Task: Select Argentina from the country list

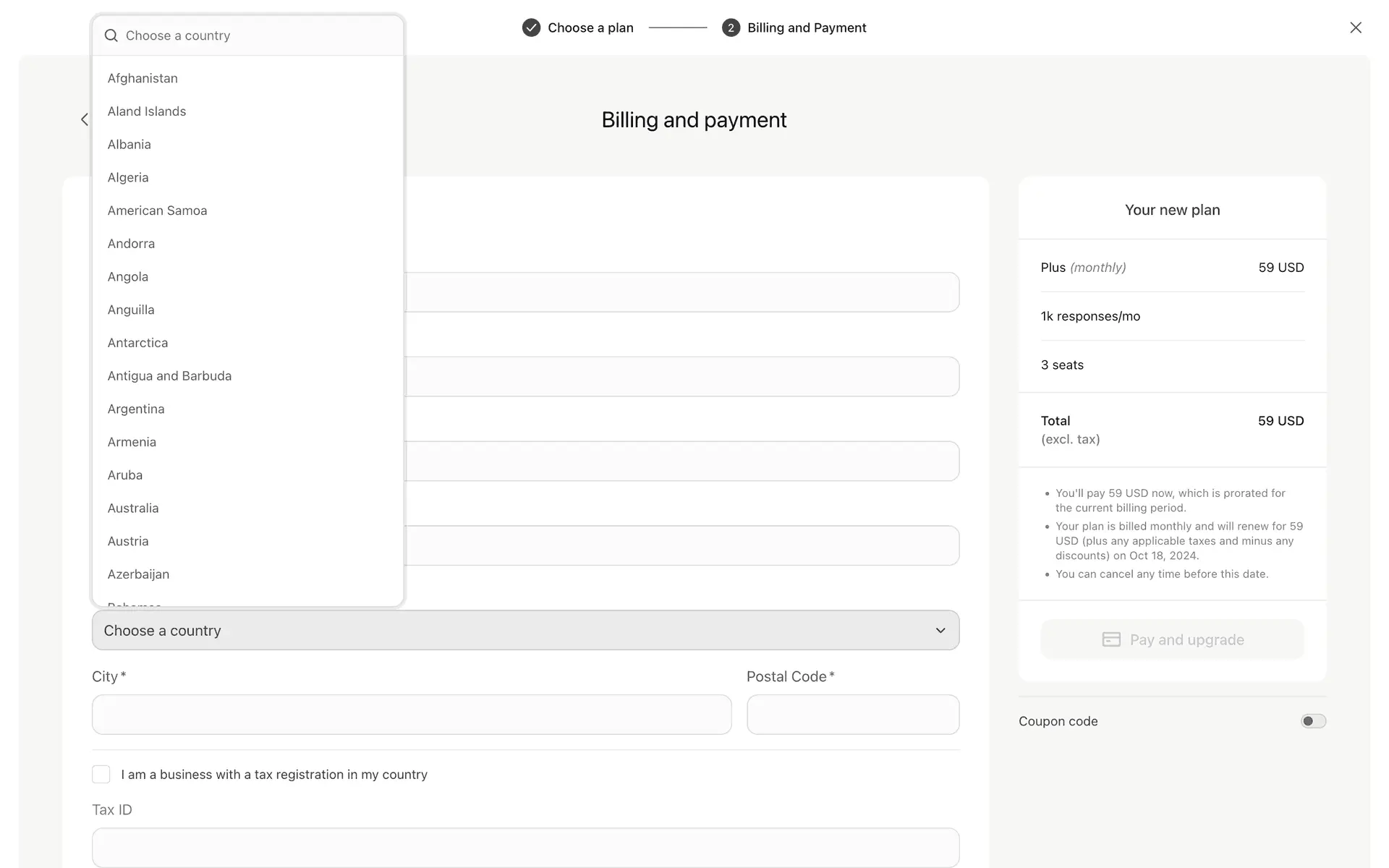Action: (x=136, y=409)
